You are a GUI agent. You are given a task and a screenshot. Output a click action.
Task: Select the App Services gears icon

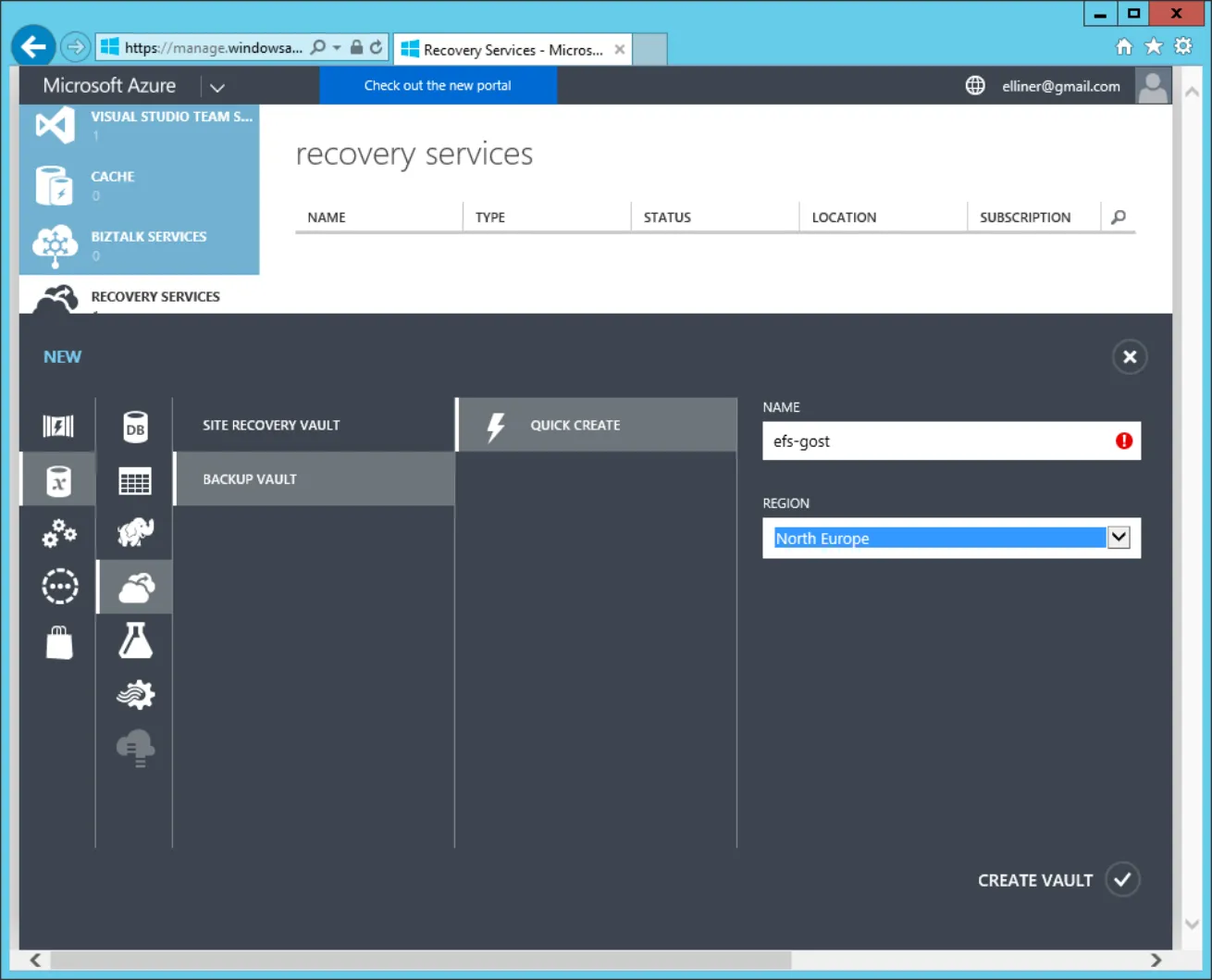pyautogui.click(x=59, y=533)
